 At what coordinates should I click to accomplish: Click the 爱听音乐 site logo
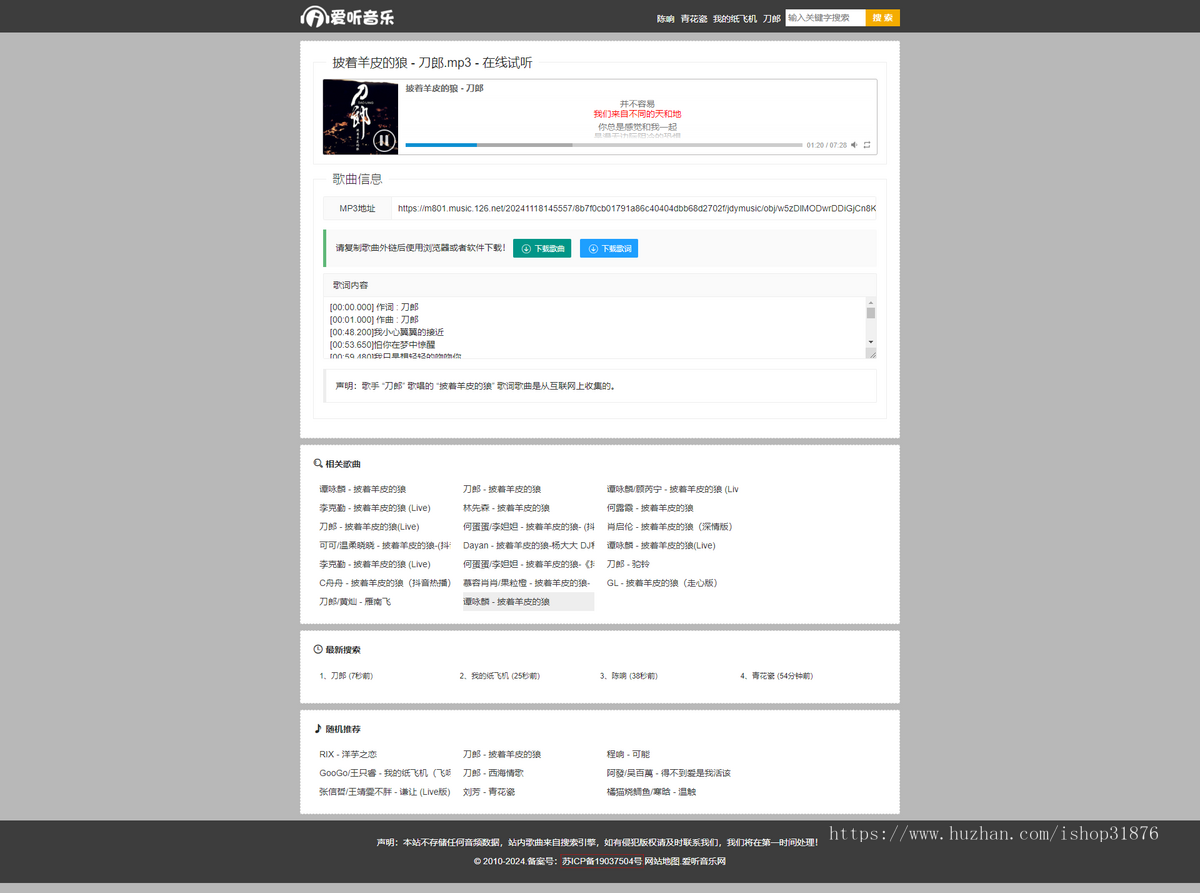pos(347,16)
